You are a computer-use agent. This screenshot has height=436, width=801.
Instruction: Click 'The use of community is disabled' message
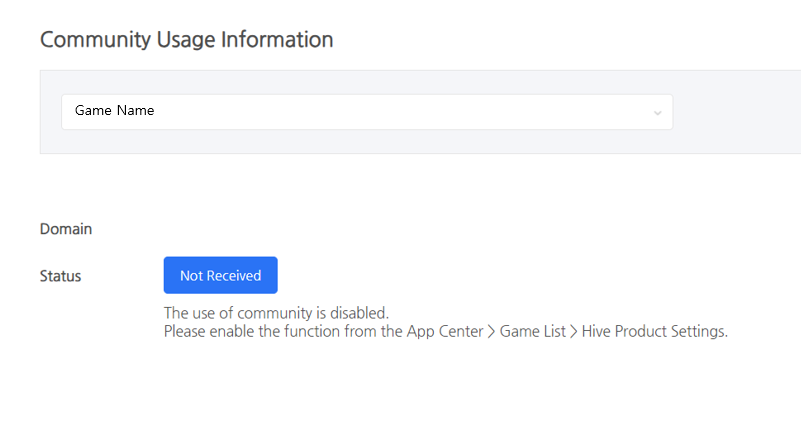[276, 313]
